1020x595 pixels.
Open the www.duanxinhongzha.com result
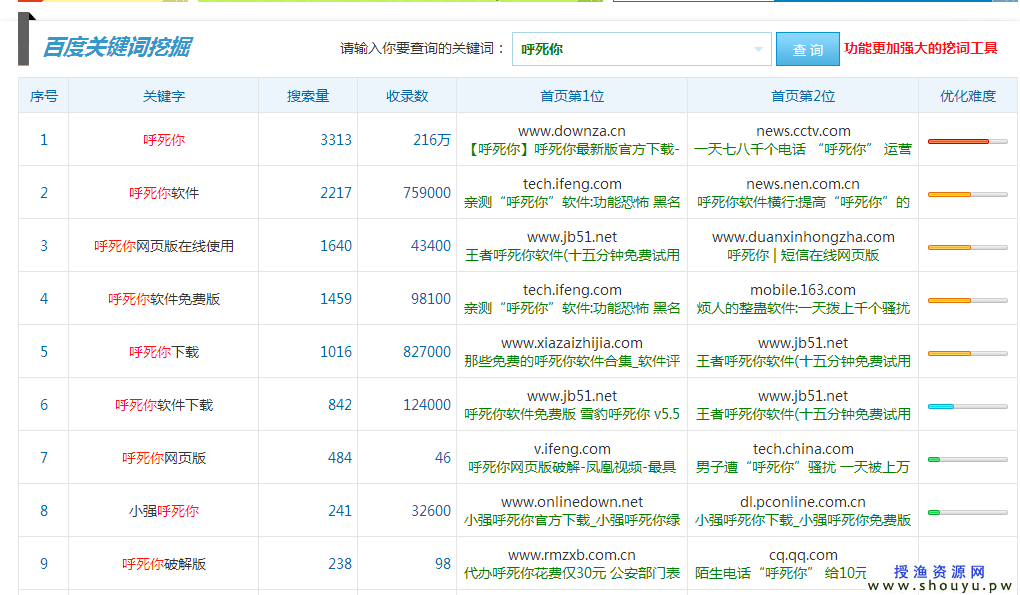click(803, 237)
